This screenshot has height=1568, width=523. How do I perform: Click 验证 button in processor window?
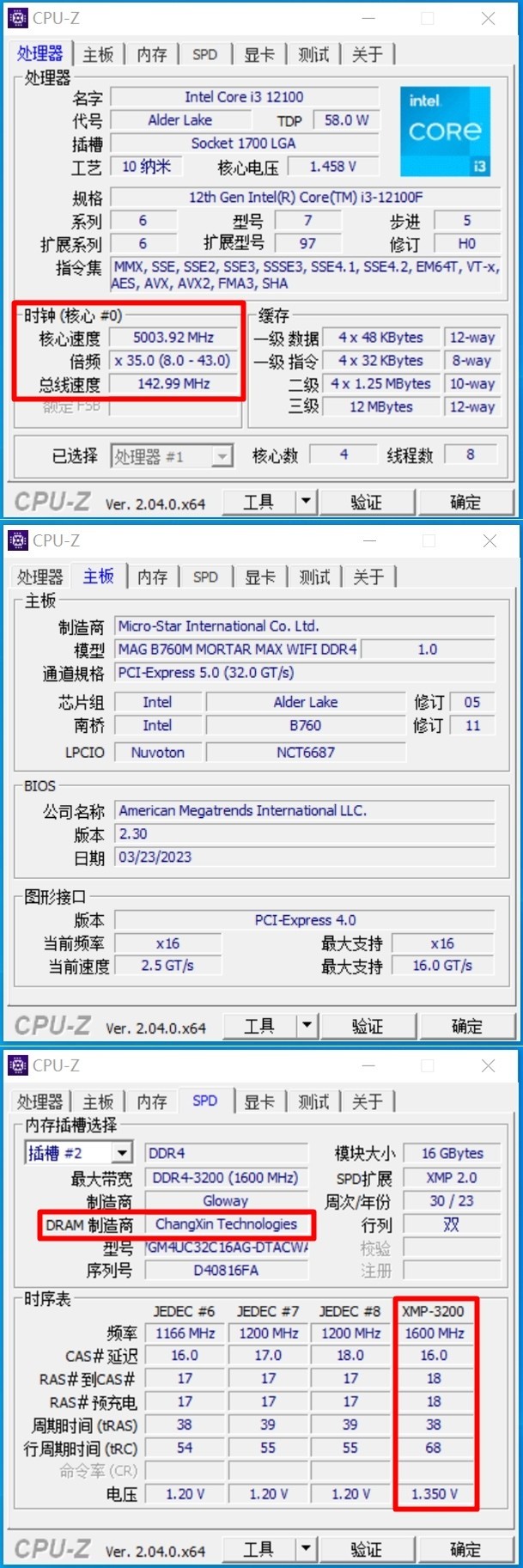click(366, 502)
